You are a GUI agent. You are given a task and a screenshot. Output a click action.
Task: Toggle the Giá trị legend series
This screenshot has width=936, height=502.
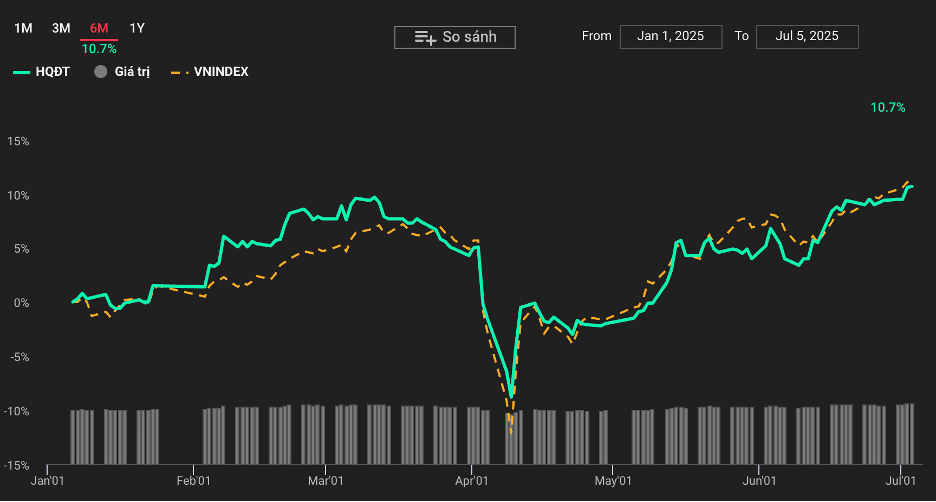[122, 72]
